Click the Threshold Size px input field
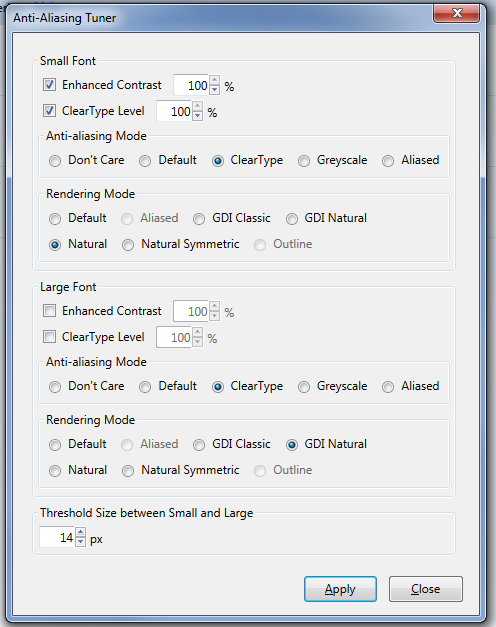 point(57,537)
